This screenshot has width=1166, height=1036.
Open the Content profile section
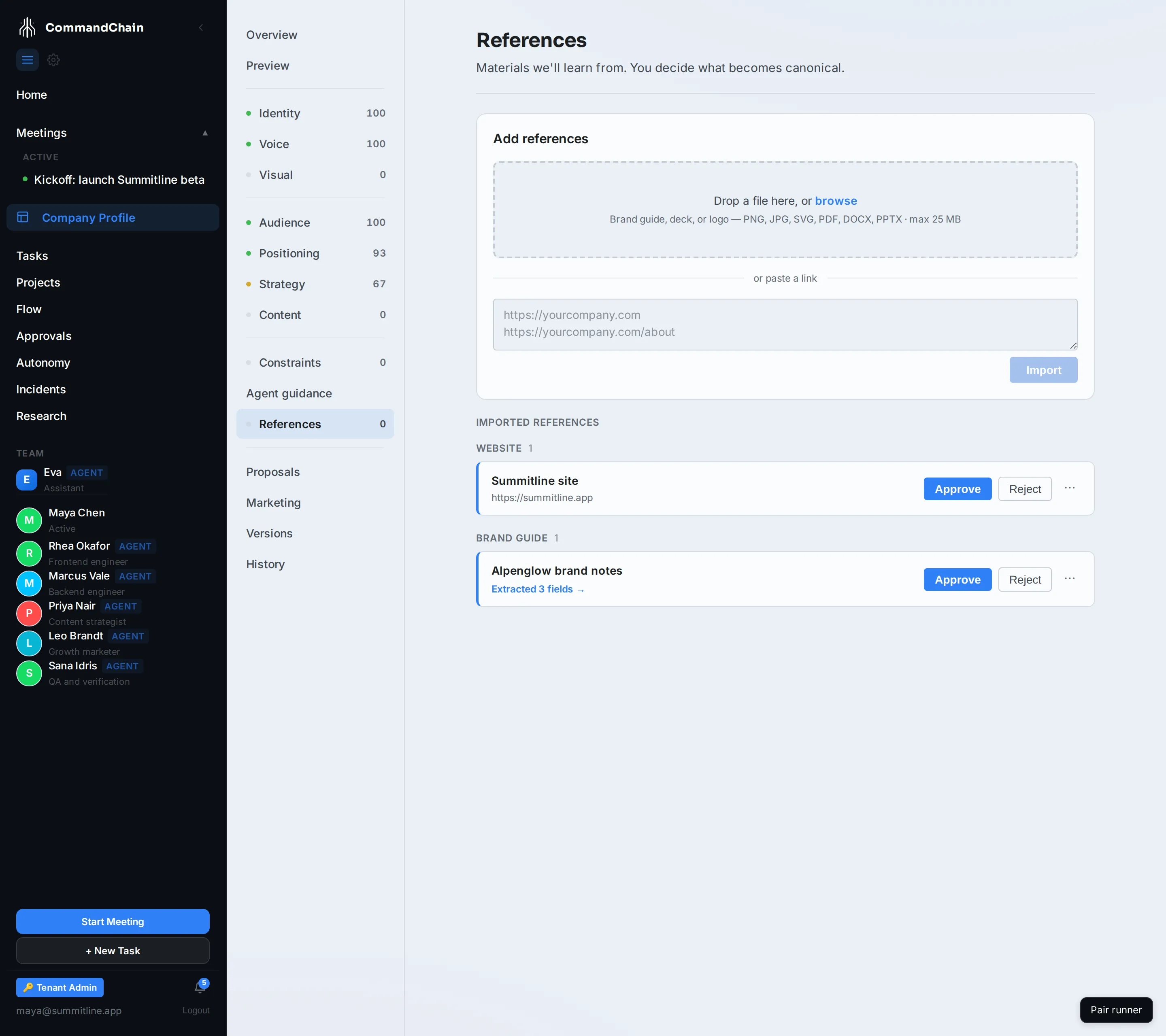(x=315, y=315)
